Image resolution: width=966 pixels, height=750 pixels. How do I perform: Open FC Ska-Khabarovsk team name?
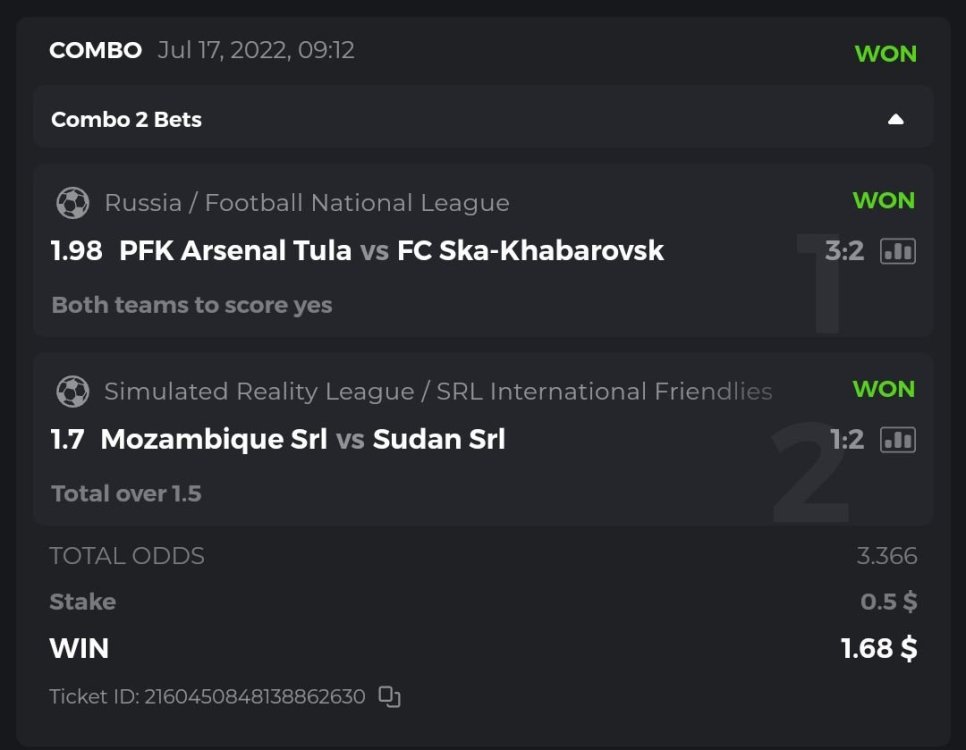[530, 250]
